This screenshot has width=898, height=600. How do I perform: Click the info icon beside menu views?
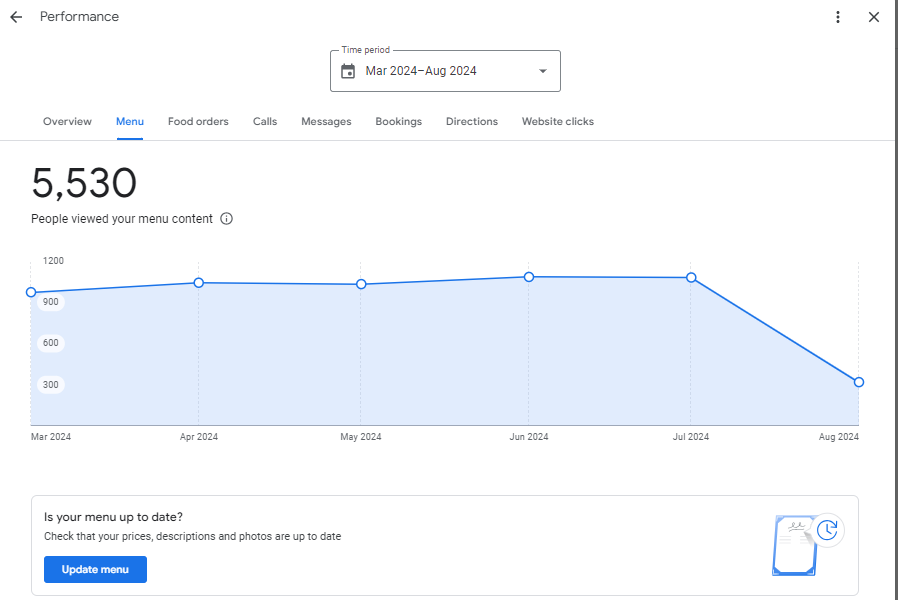coord(226,219)
